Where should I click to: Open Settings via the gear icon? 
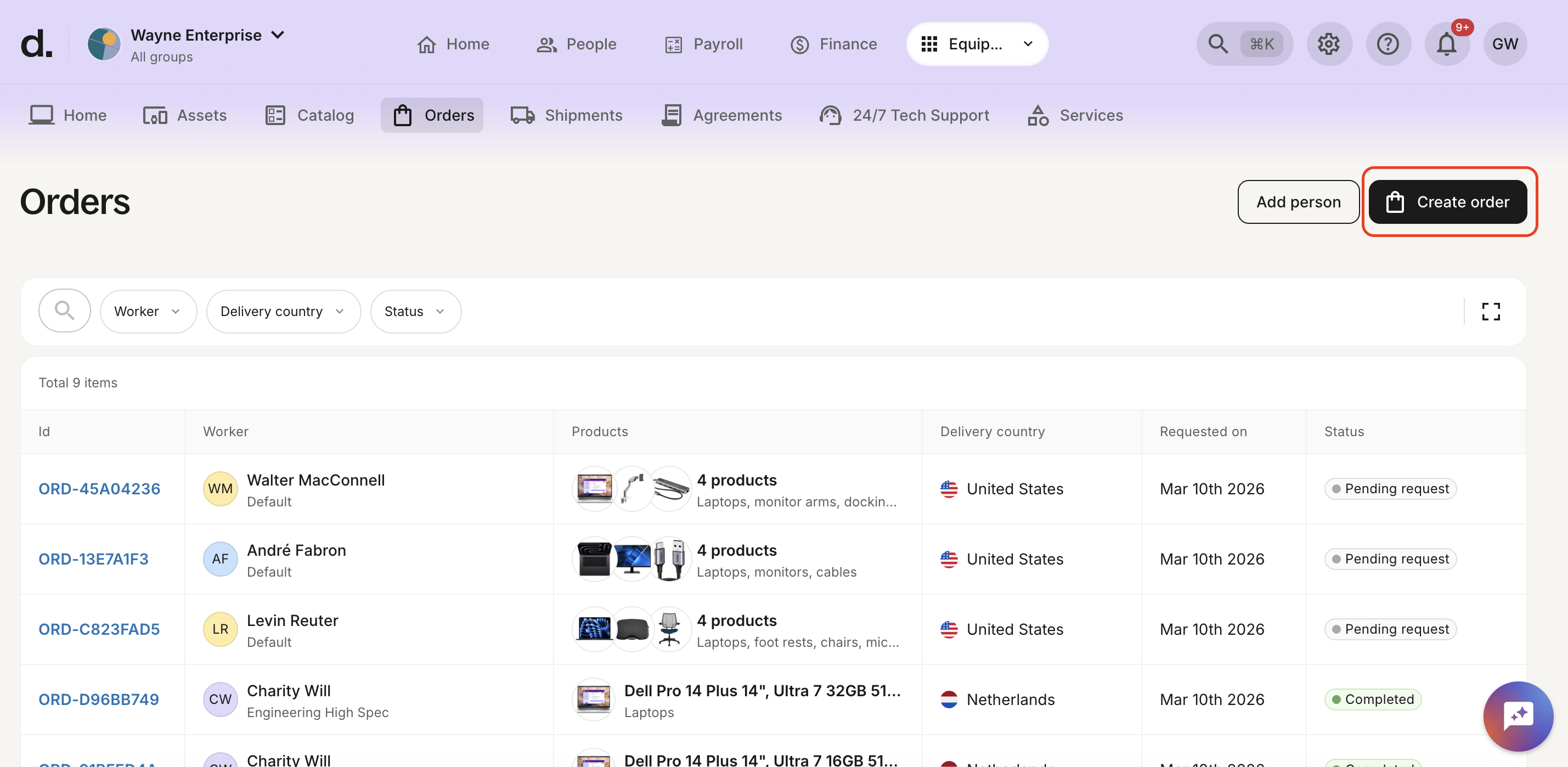pos(1329,43)
